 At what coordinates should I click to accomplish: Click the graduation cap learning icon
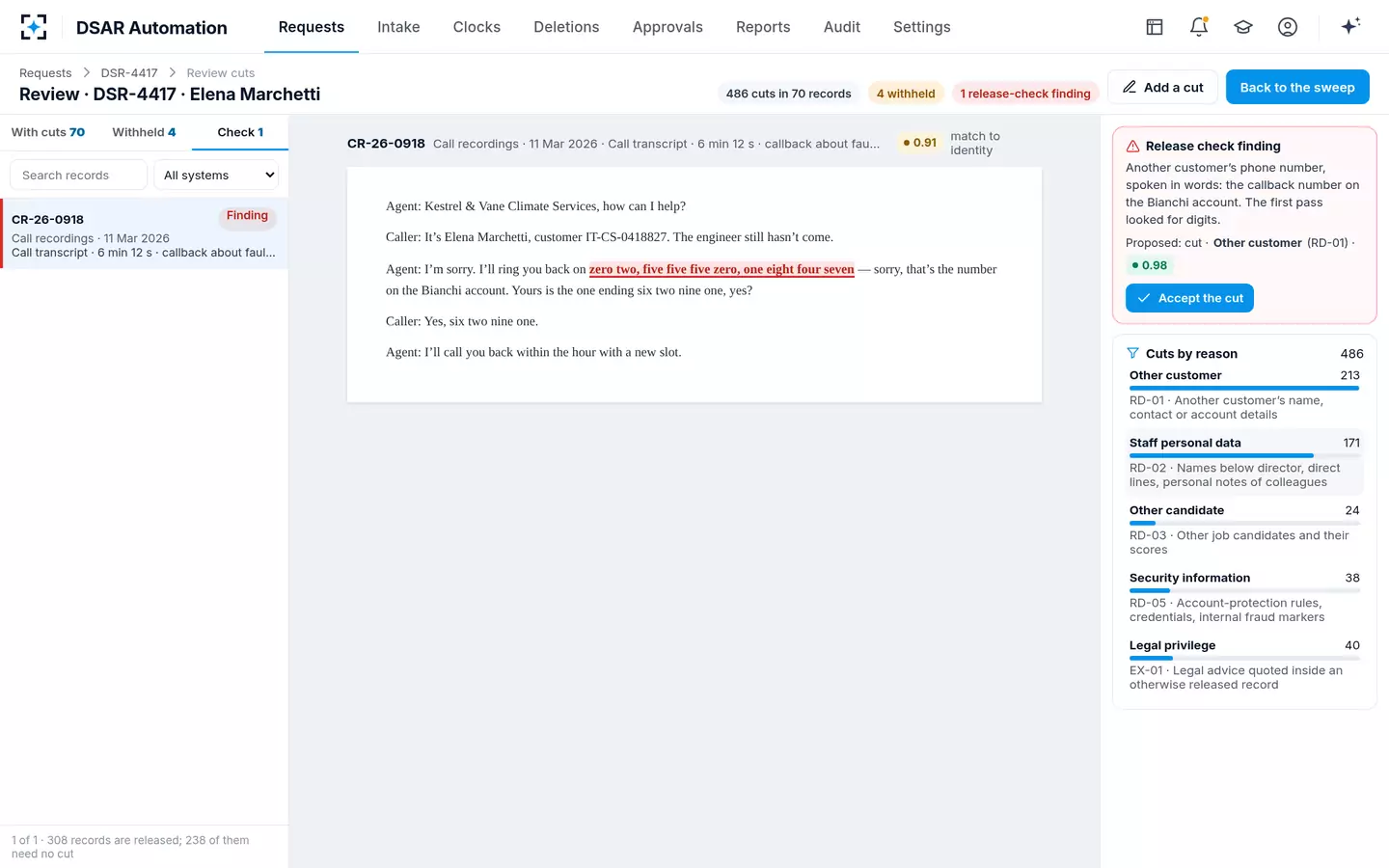[1243, 27]
